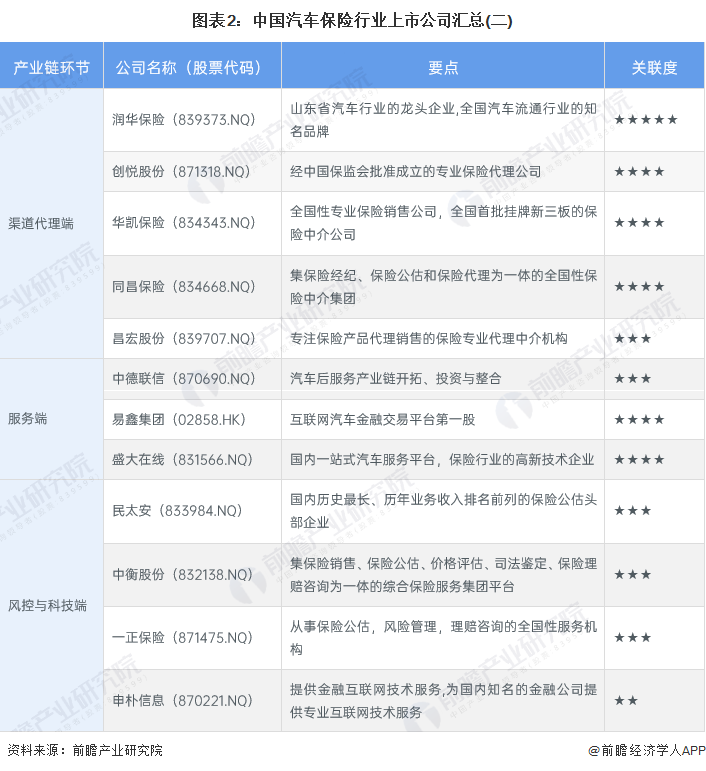Image resolution: width=706 pixels, height=771 pixels.
Task: Click the star rating for 民太安
Action: 632,511
